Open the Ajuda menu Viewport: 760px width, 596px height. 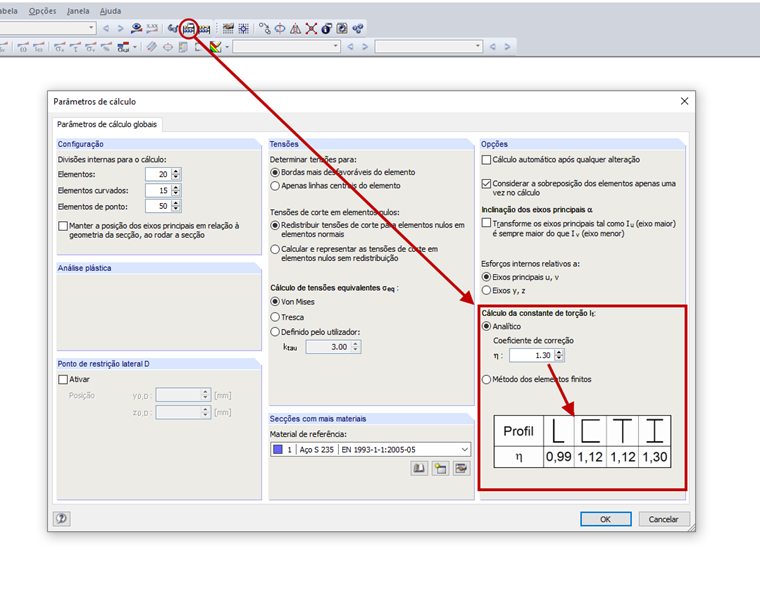click(110, 11)
